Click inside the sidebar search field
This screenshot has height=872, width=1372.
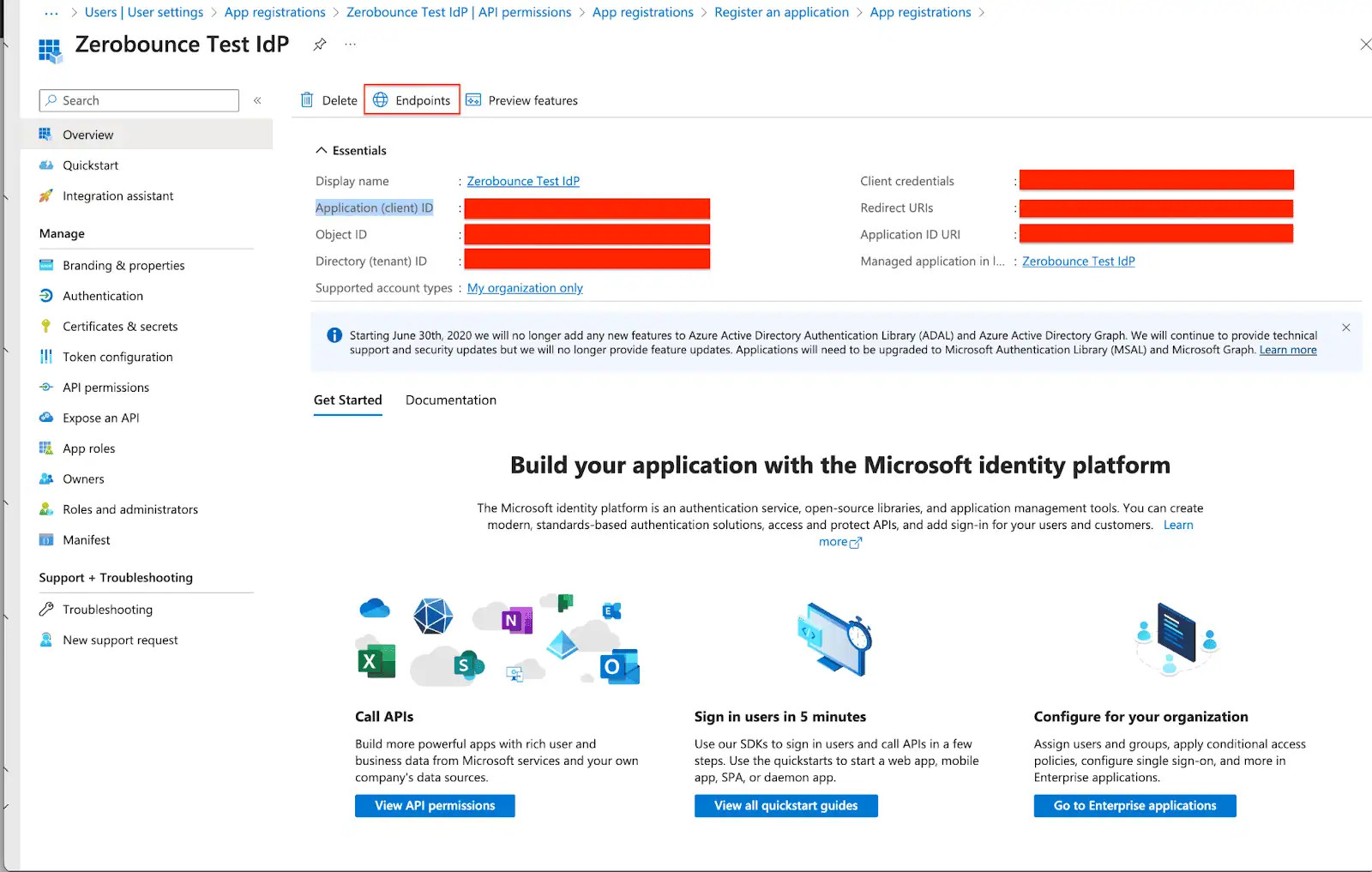pyautogui.click(x=137, y=100)
